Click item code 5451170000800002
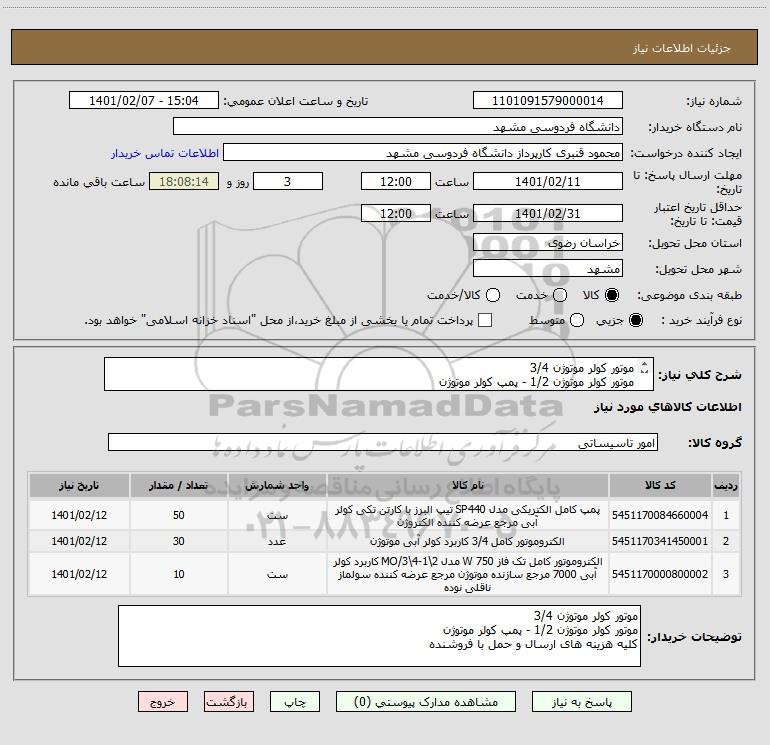 (x=660, y=574)
